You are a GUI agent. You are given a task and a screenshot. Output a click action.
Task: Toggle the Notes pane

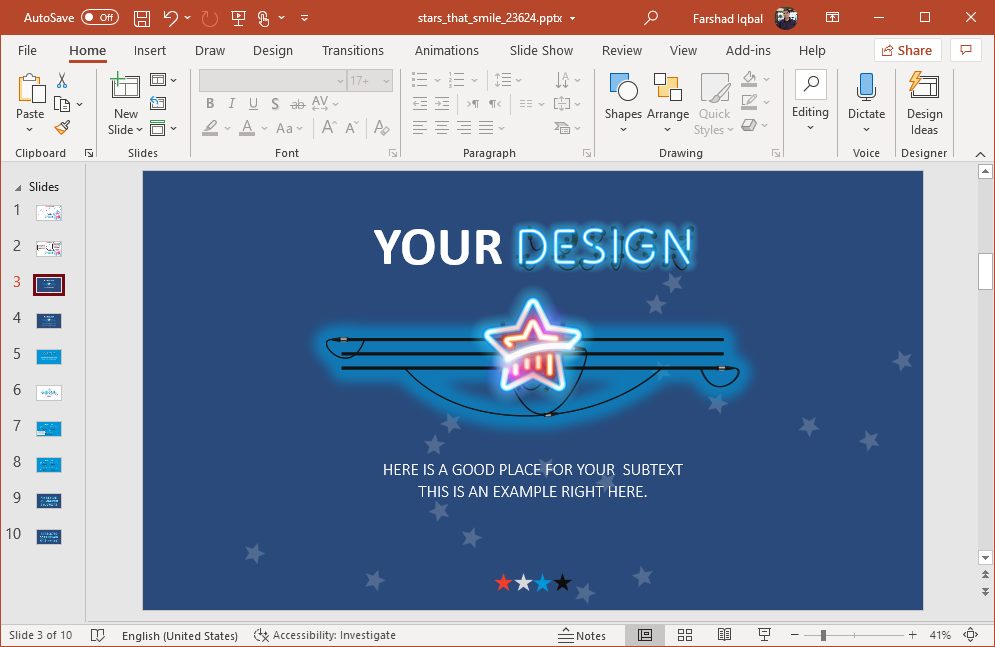(582, 635)
